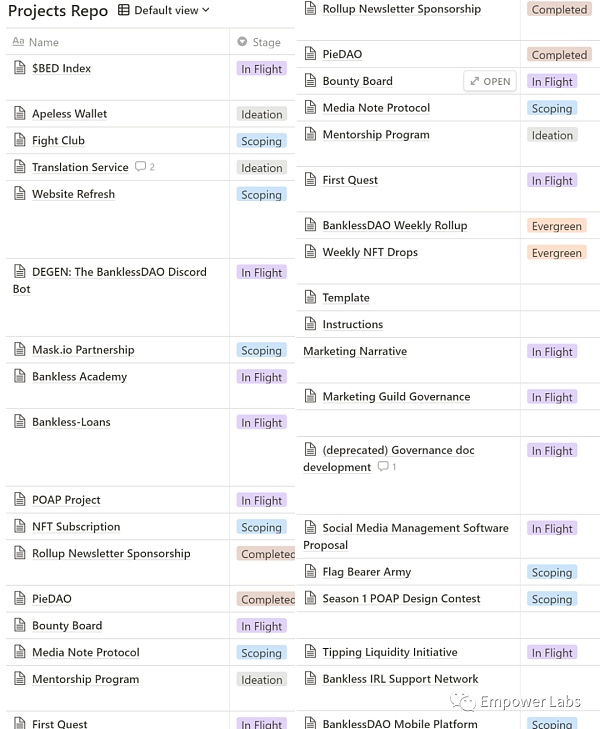Click the Flag Bearer Army page icon
Viewport: 600px width, 729px height.
click(x=310, y=572)
